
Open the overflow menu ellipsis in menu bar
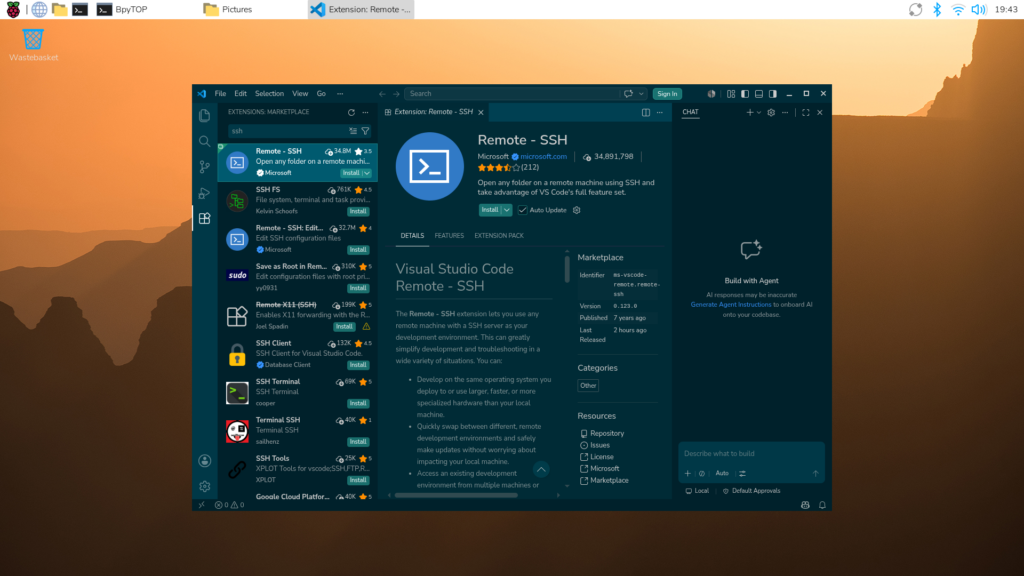(340, 94)
